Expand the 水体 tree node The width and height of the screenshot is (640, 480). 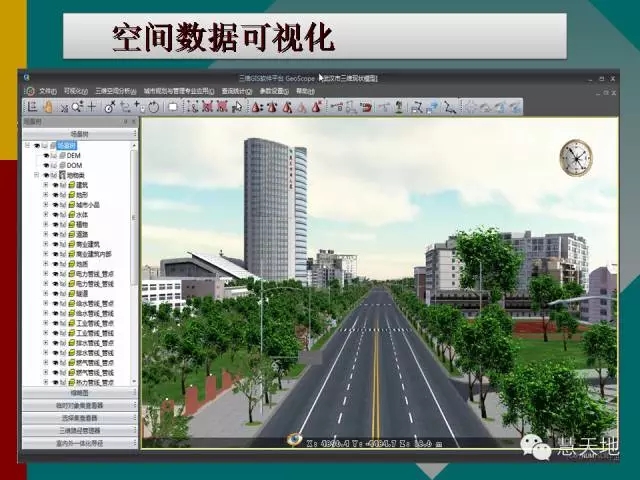[45, 214]
